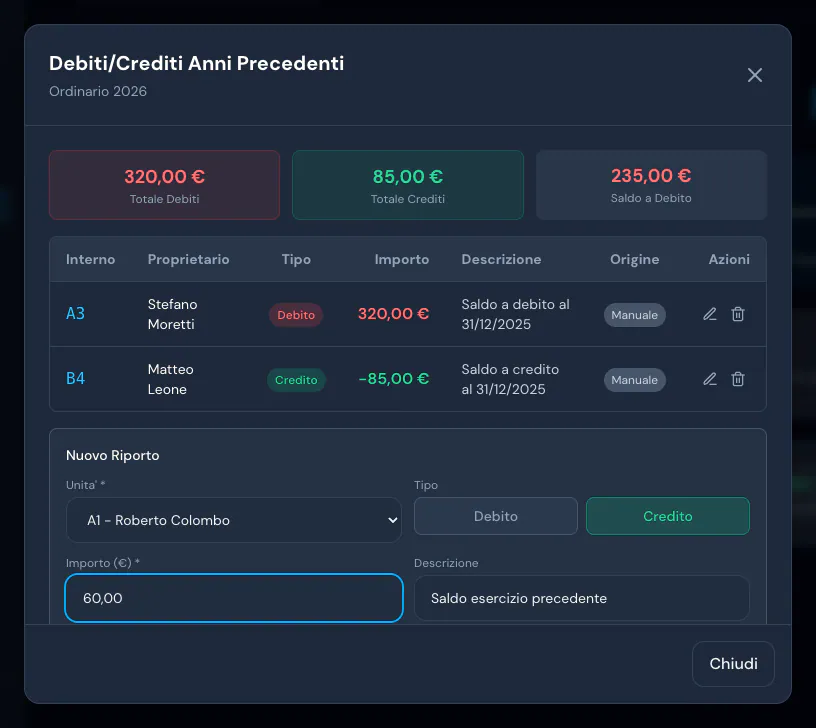Click the Importo column header
This screenshot has height=728, width=816.
(402, 259)
